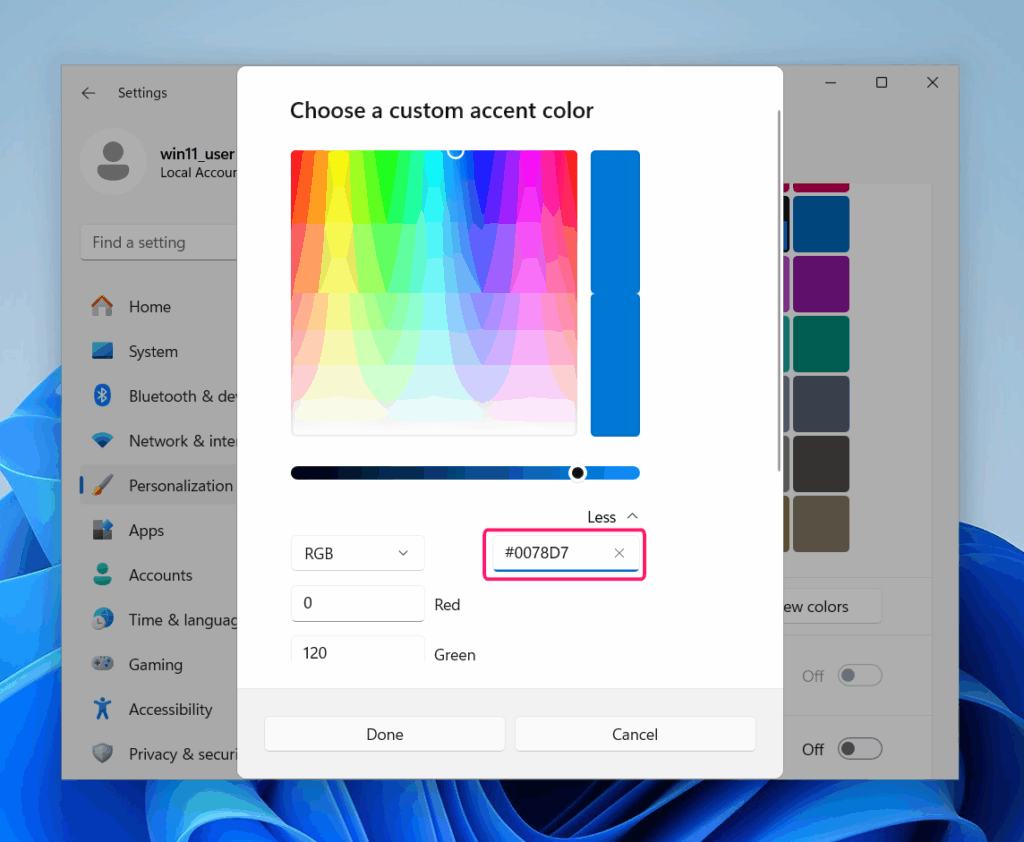The height and width of the screenshot is (842, 1024).
Task: Open the Accounts sidebar icon
Action: click(x=103, y=574)
